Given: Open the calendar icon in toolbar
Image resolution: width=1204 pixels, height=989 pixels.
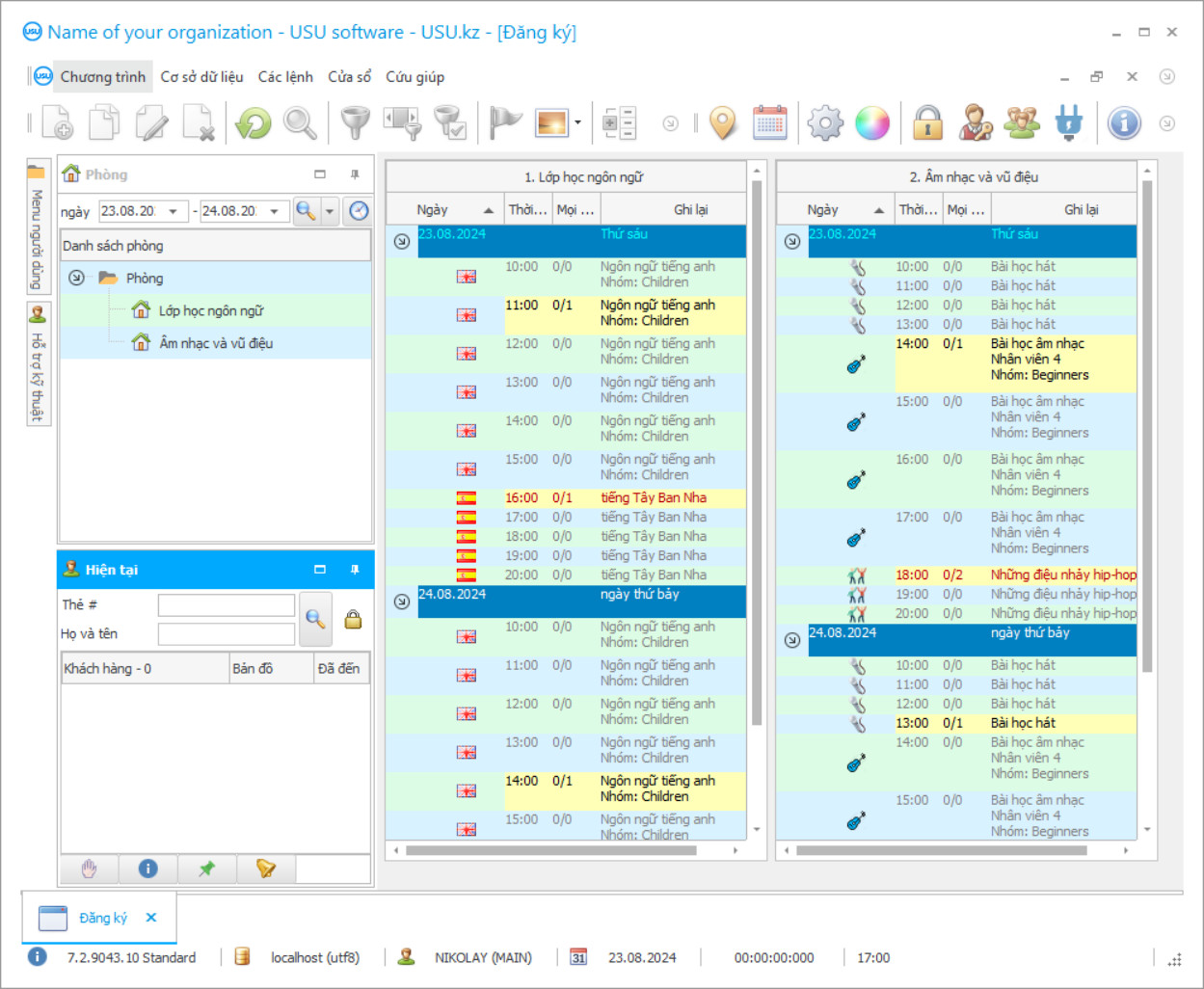Looking at the screenshot, I should tap(769, 123).
